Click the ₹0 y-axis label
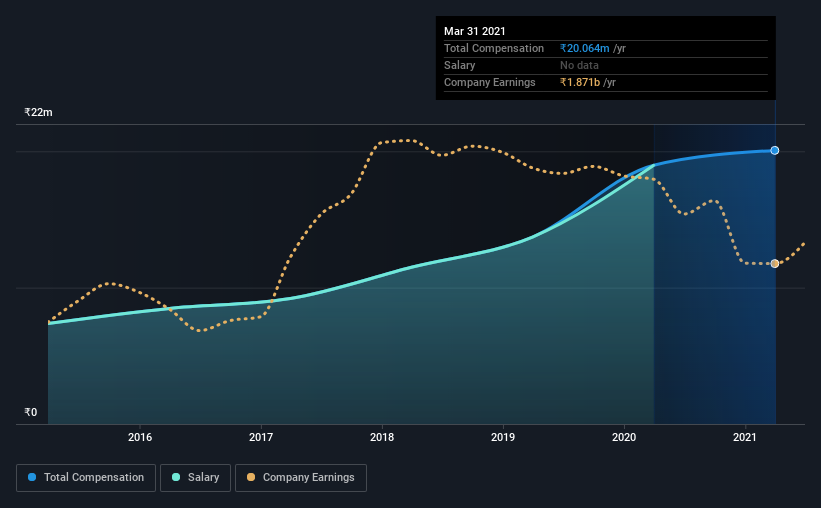821x508 pixels. point(30,412)
